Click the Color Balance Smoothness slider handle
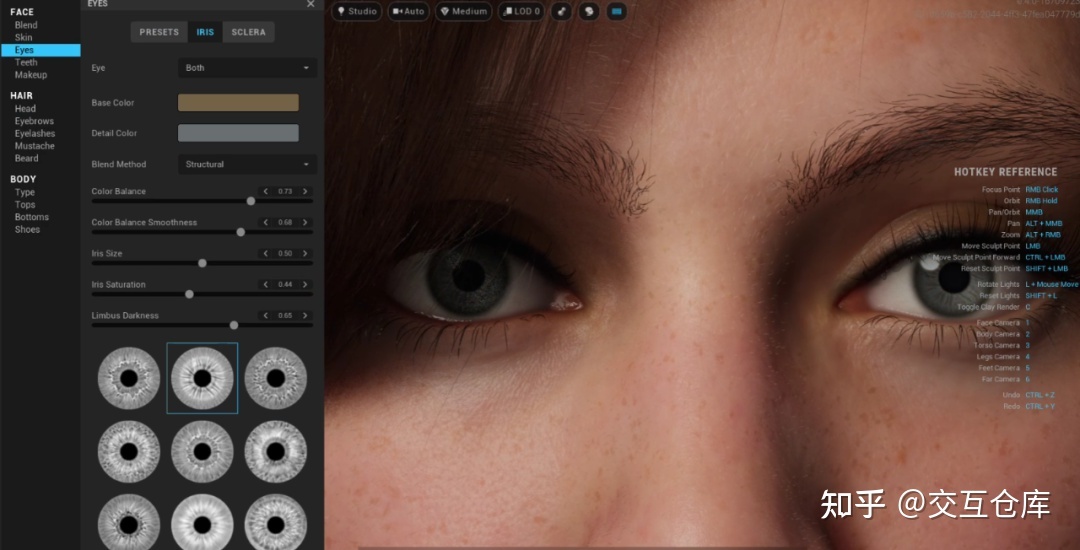Viewport: 1080px width, 550px height. [x=240, y=232]
